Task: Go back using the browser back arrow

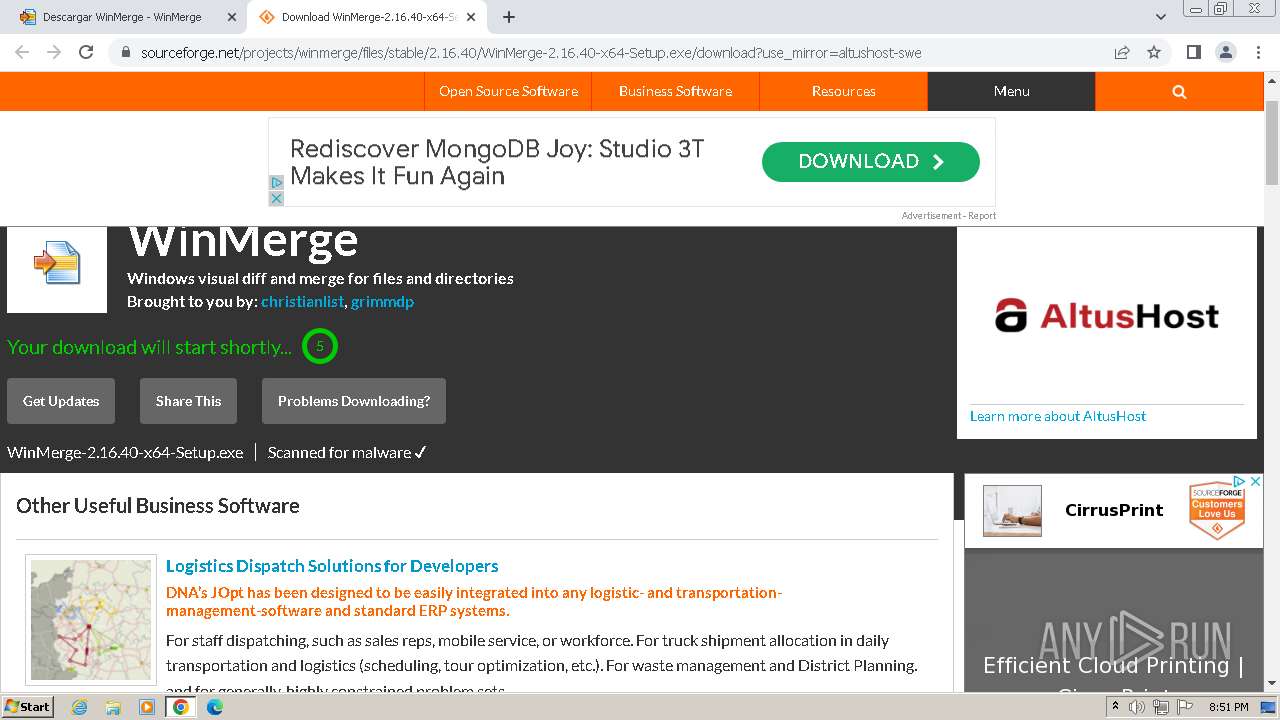Action: point(22,52)
